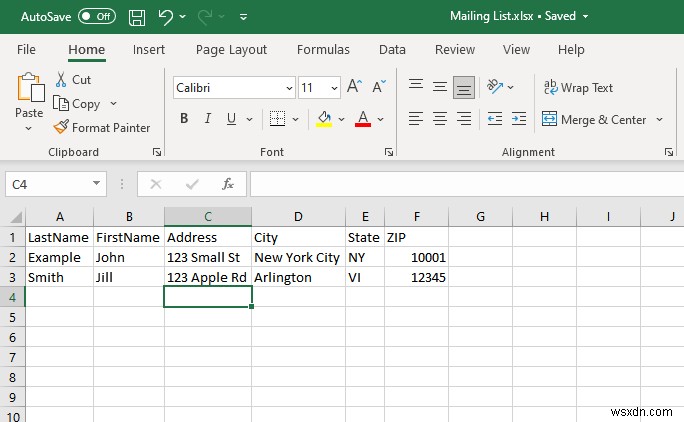
Task: Toggle Wrap Text
Action: 578,88
